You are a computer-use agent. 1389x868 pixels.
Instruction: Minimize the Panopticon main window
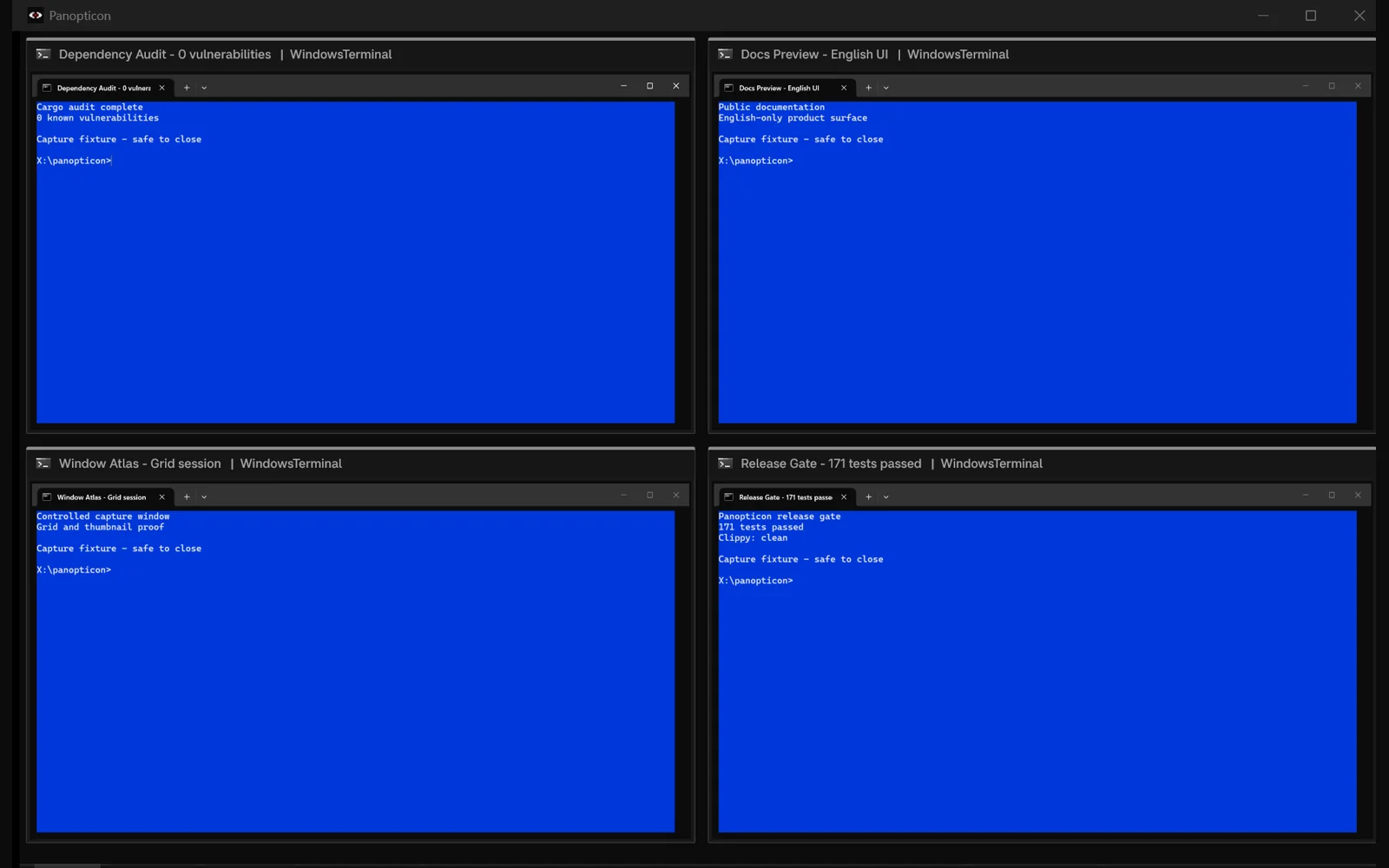[1263, 16]
